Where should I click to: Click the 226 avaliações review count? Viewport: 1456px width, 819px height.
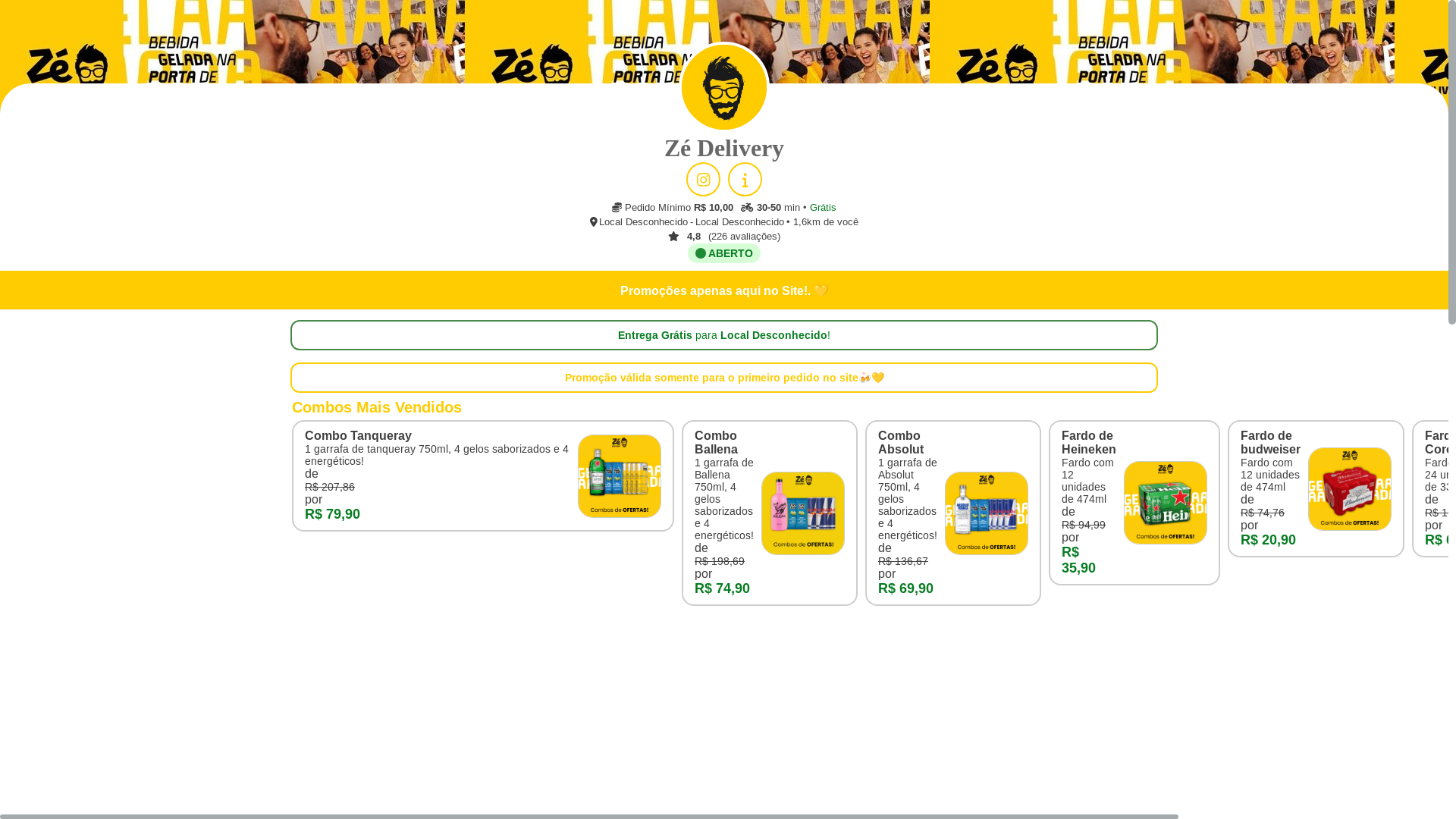744,237
